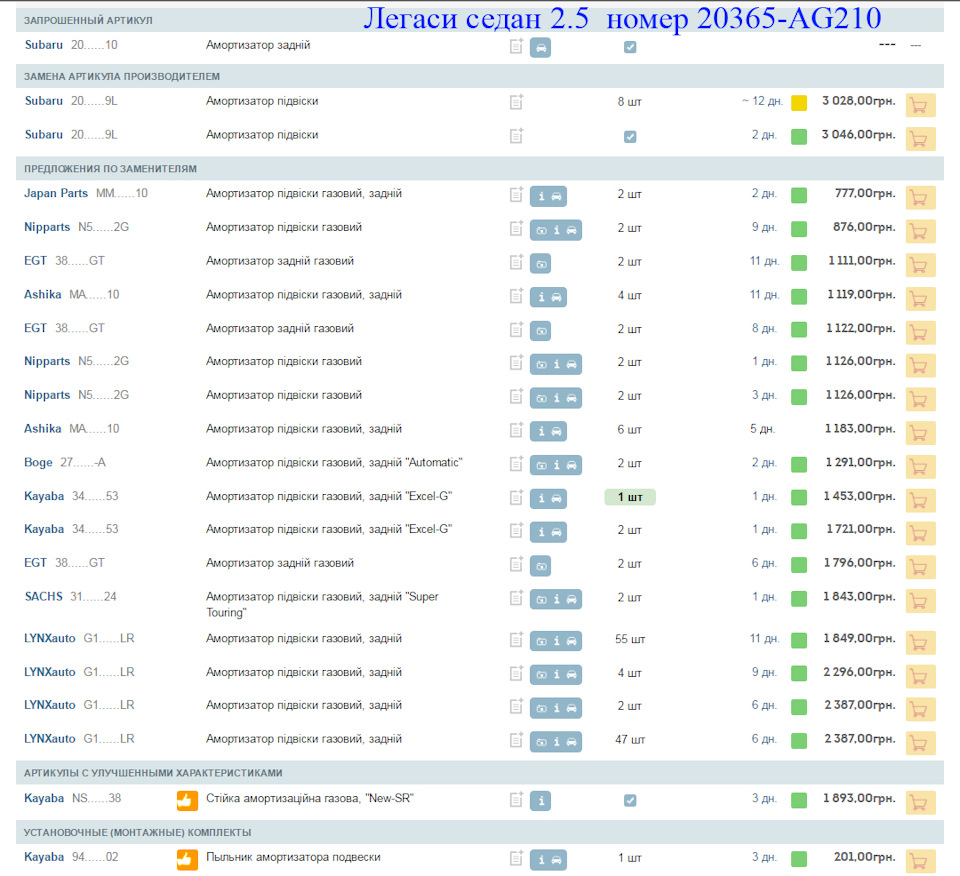960x876 pixels.
Task: Click 'Амортизатор задній' description in Subaru row
Action: pyautogui.click(x=258, y=45)
